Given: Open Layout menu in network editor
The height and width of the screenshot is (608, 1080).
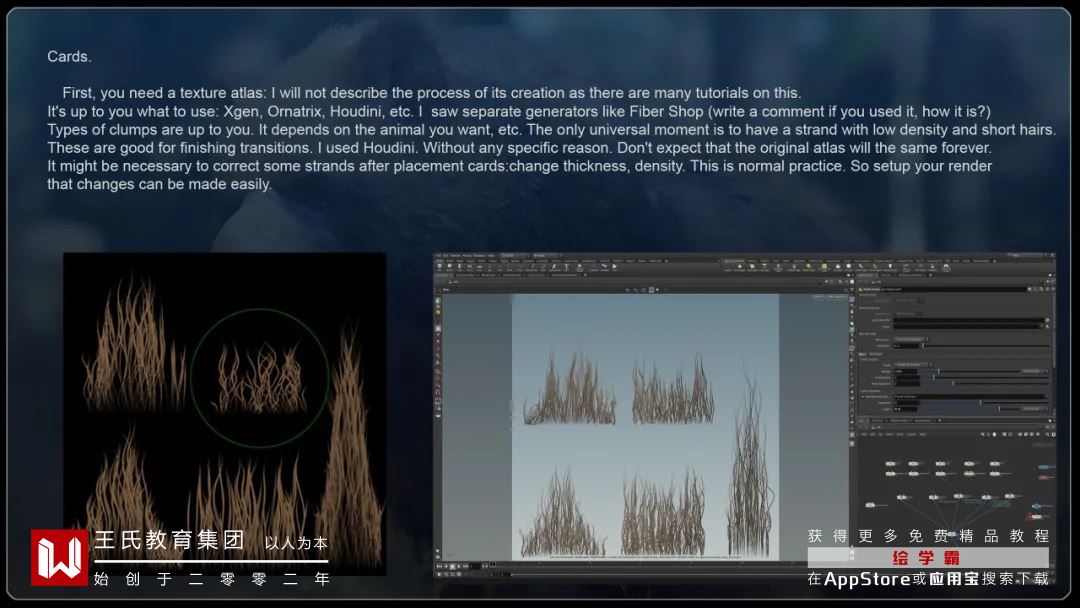Looking at the screenshot, I should 911,434.
